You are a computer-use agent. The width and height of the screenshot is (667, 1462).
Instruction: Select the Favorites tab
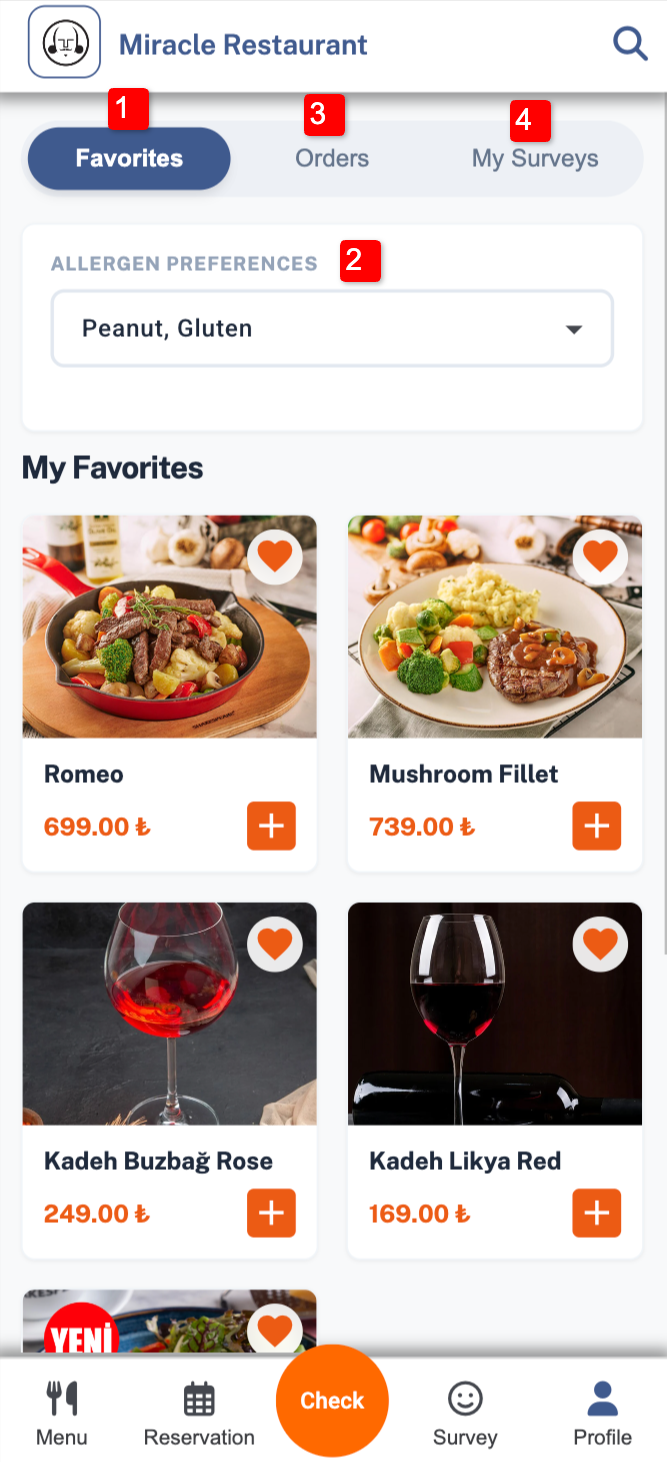129,158
